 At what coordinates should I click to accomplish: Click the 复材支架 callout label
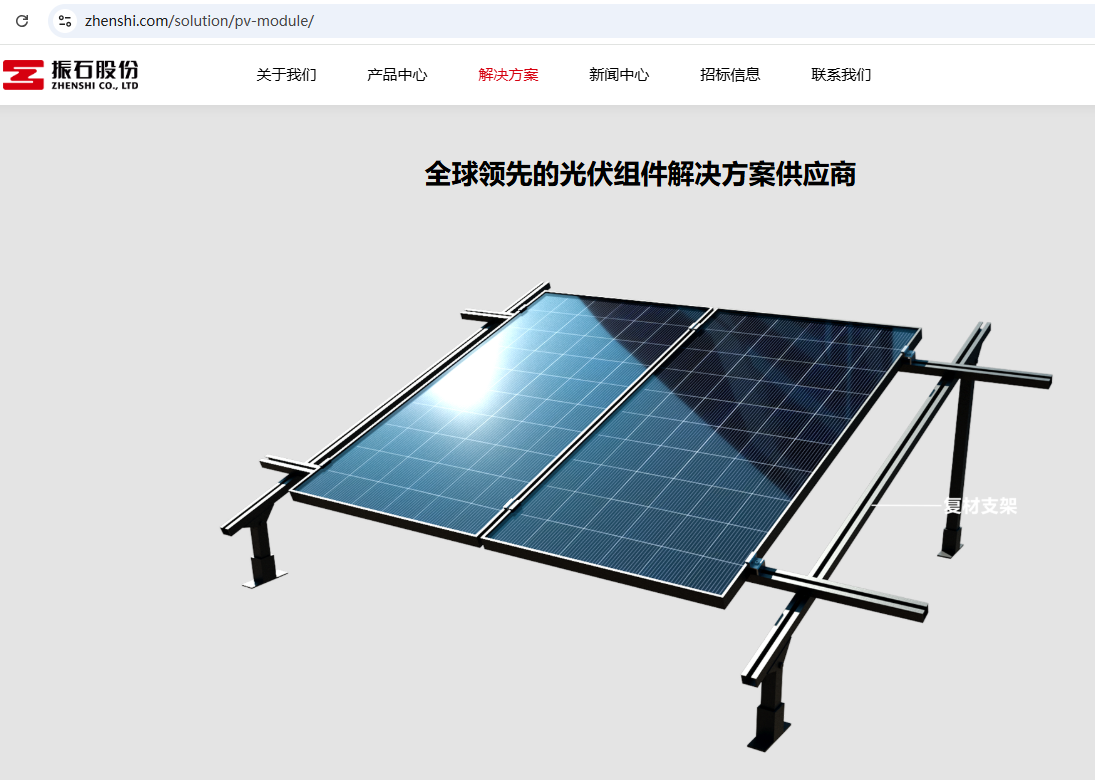pos(980,506)
